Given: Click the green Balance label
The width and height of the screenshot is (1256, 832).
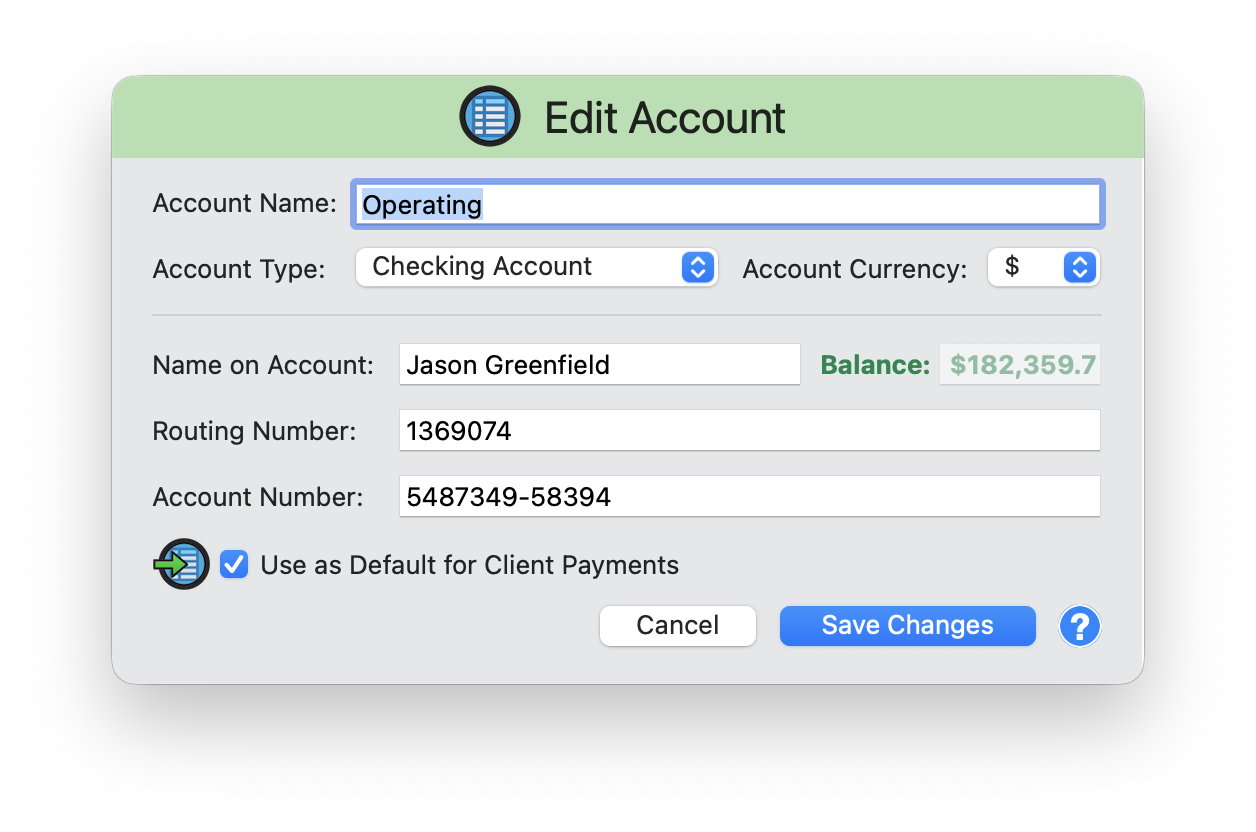Looking at the screenshot, I should pyautogui.click(x=874, y=364).
